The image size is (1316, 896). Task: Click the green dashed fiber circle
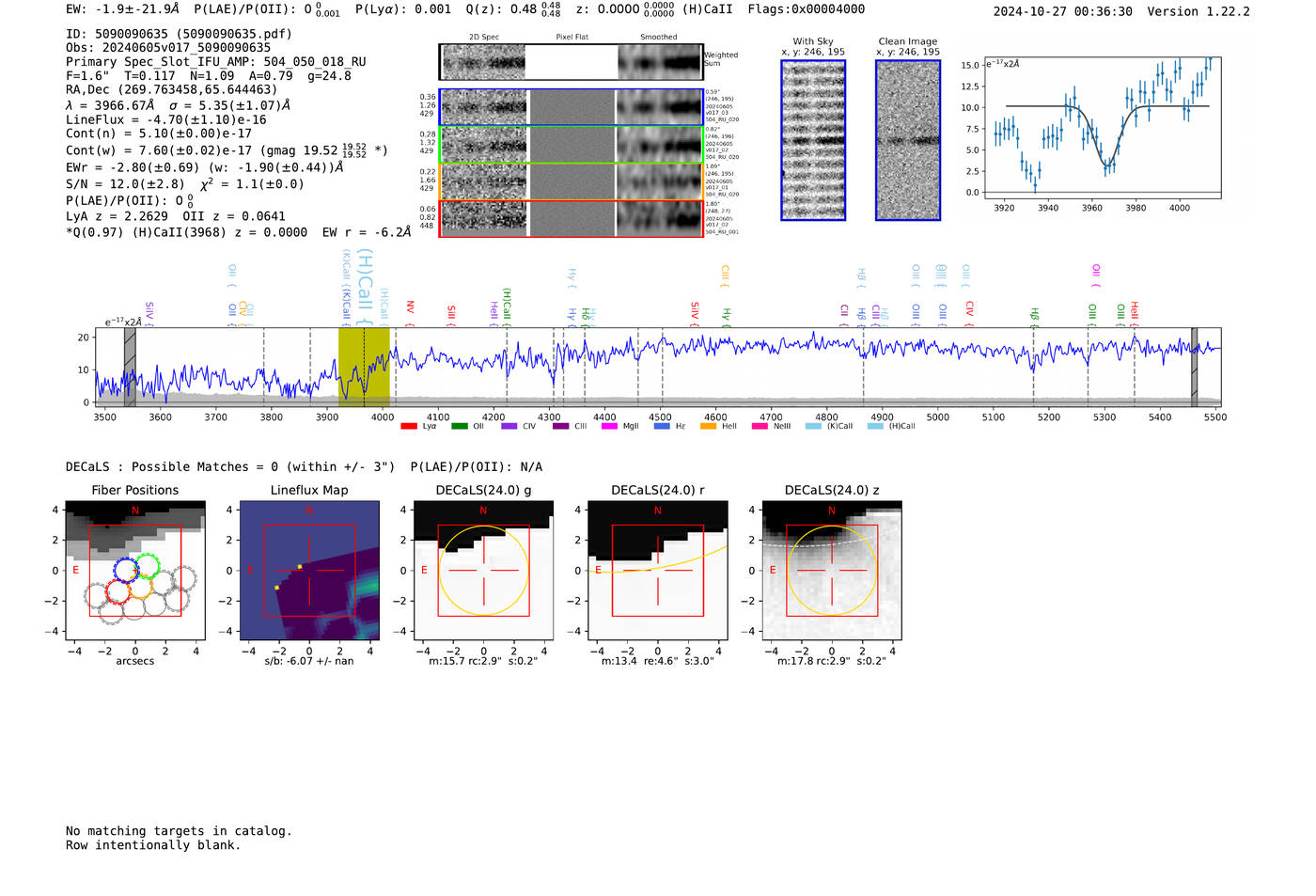tap(148, 566)
